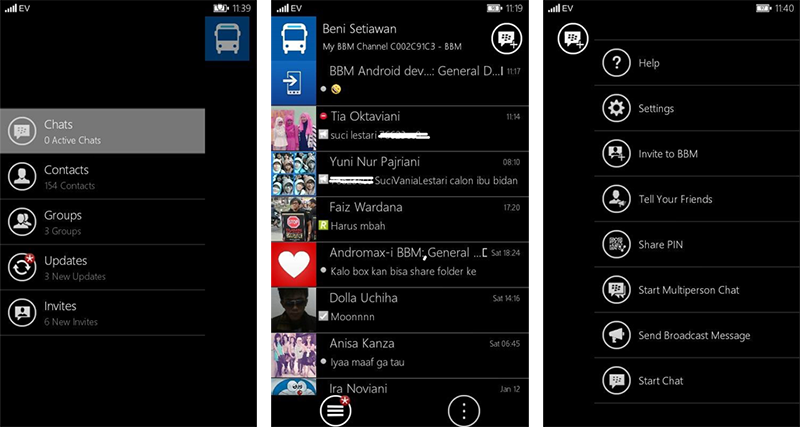The image size is (800, 427).
Task: Tap the Help question mark icon
Action: [616, 63]
